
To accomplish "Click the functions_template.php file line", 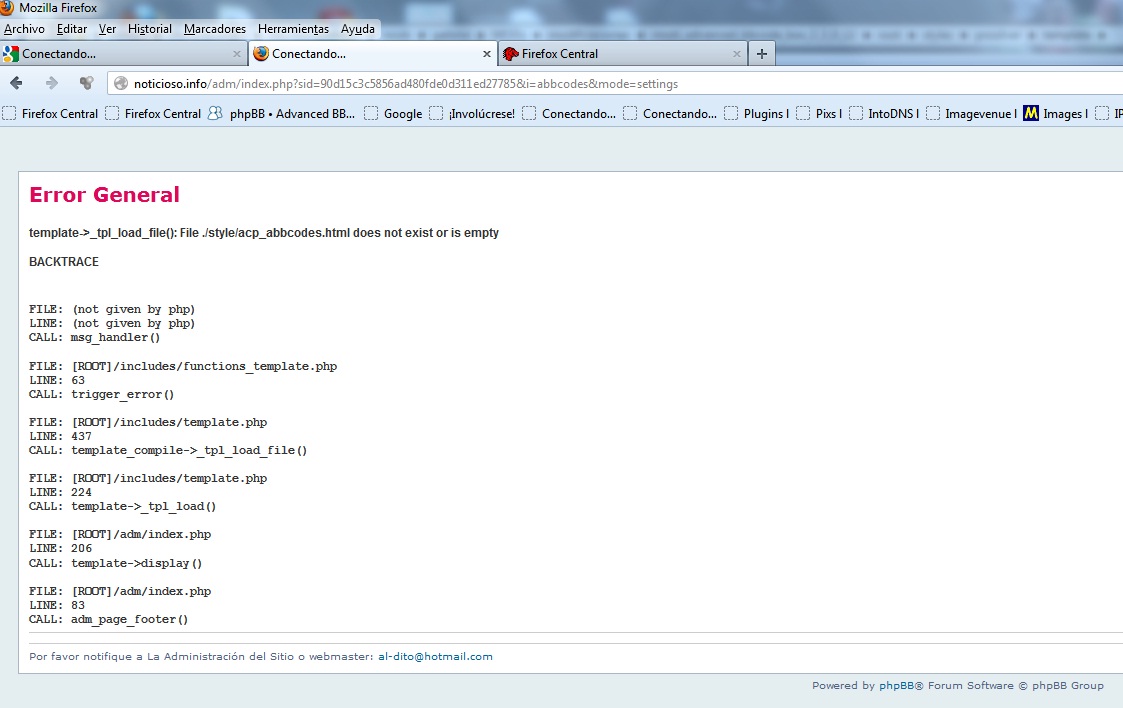I will [x=183, y=366].
